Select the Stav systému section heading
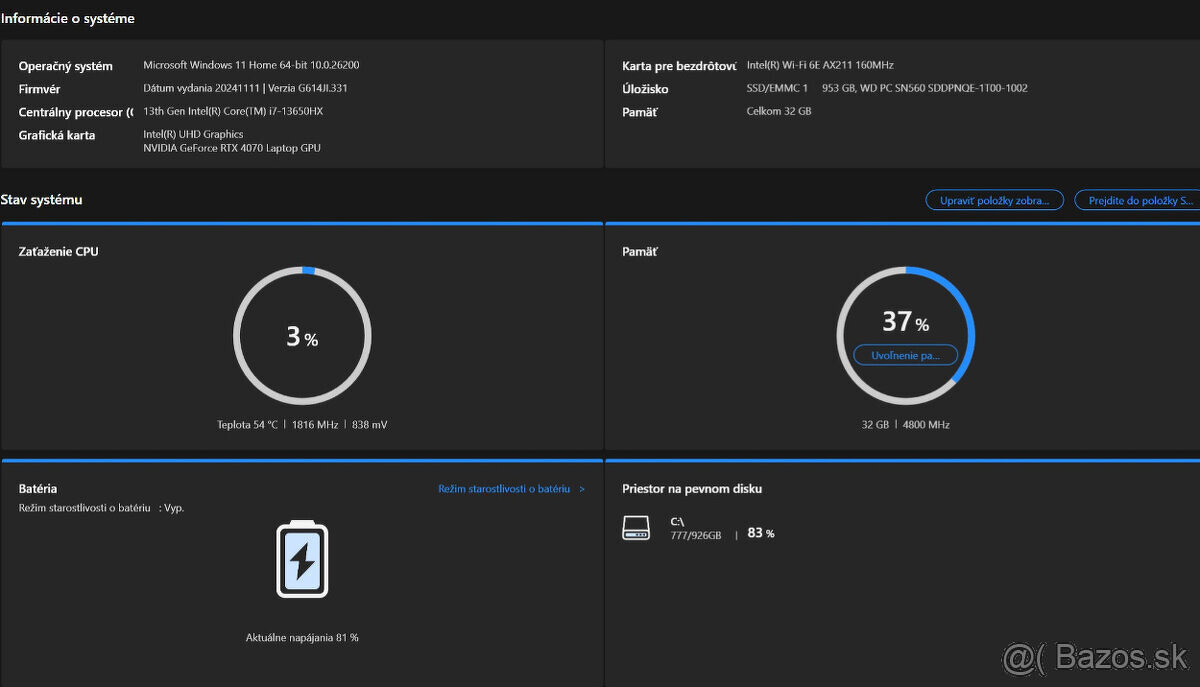Screen dimensions: 1200x687 [42, 200]
